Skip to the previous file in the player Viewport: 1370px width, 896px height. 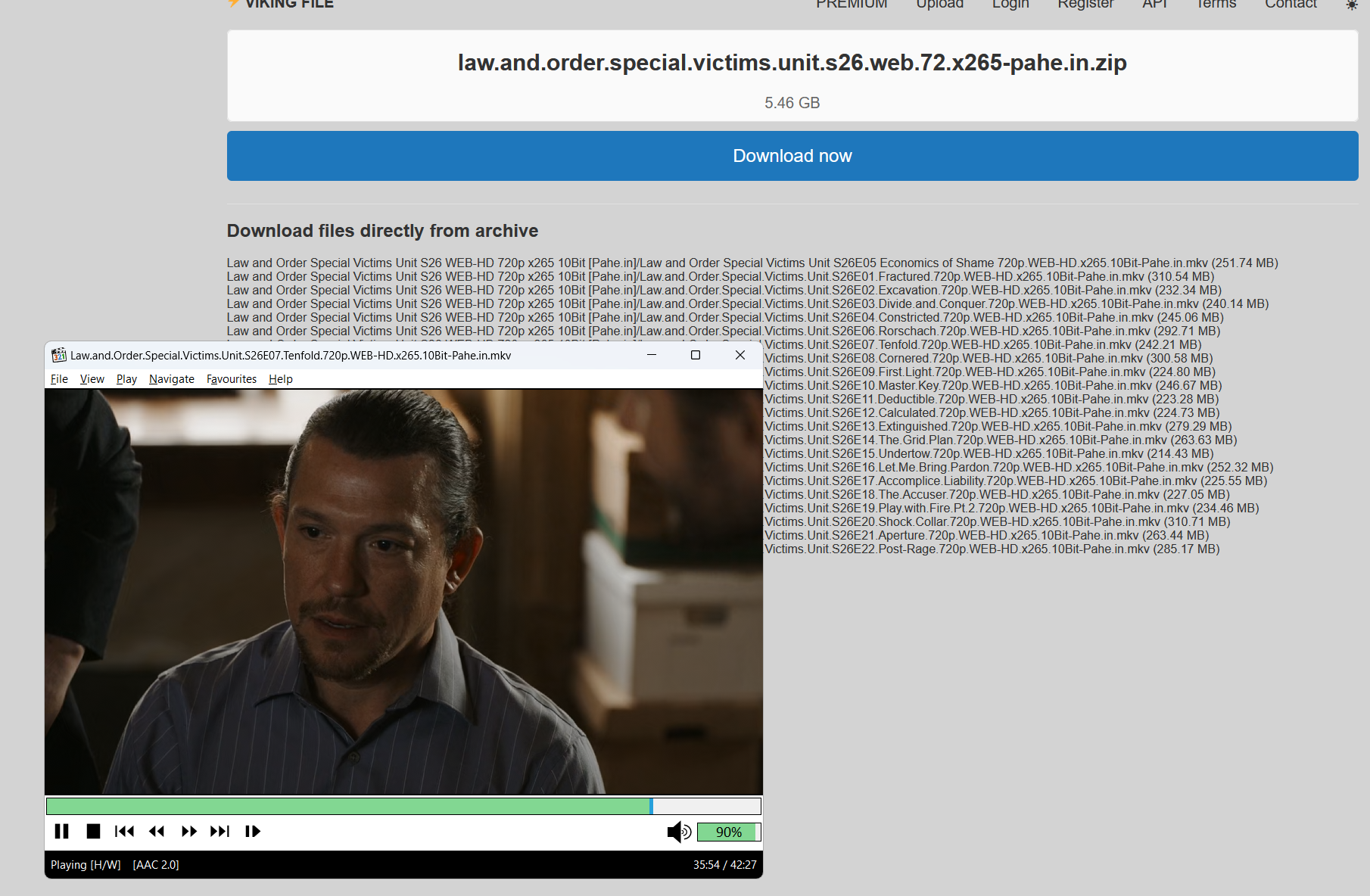click(124, 832)
